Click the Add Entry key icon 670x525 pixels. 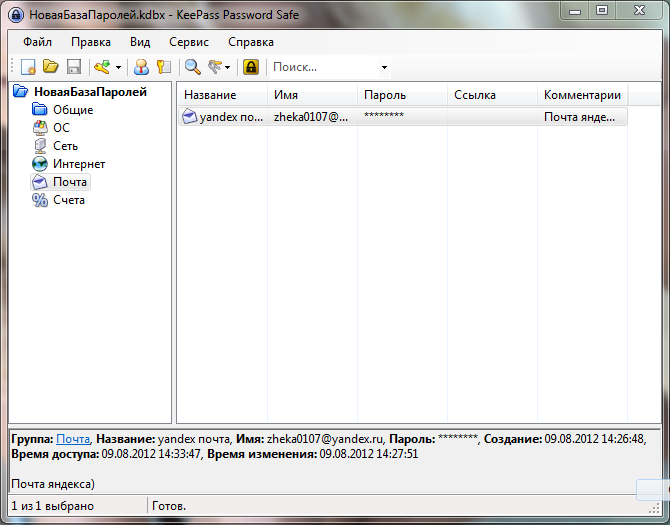point(103,67)
